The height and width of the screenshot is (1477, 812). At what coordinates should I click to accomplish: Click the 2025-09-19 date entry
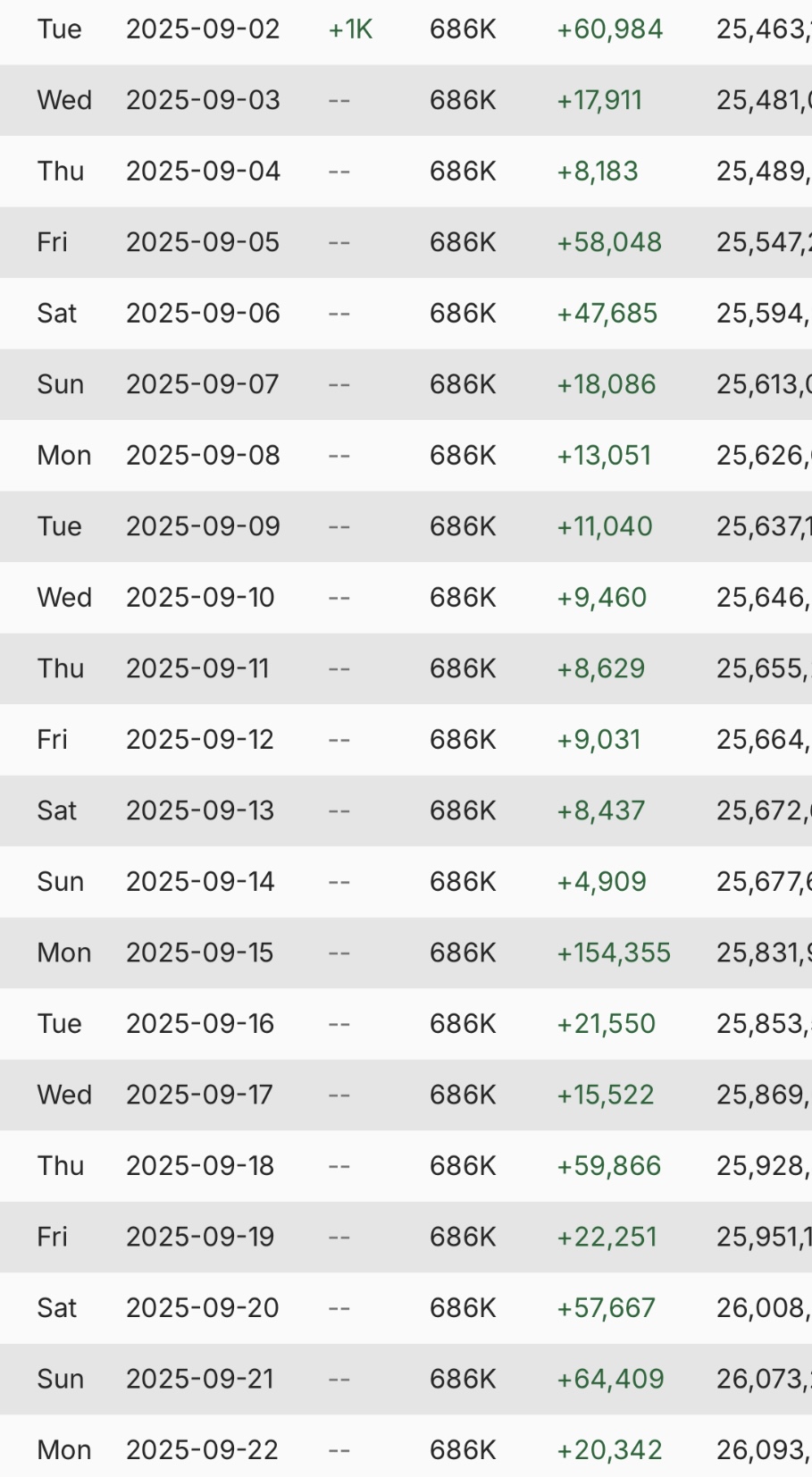[201, 1237]
